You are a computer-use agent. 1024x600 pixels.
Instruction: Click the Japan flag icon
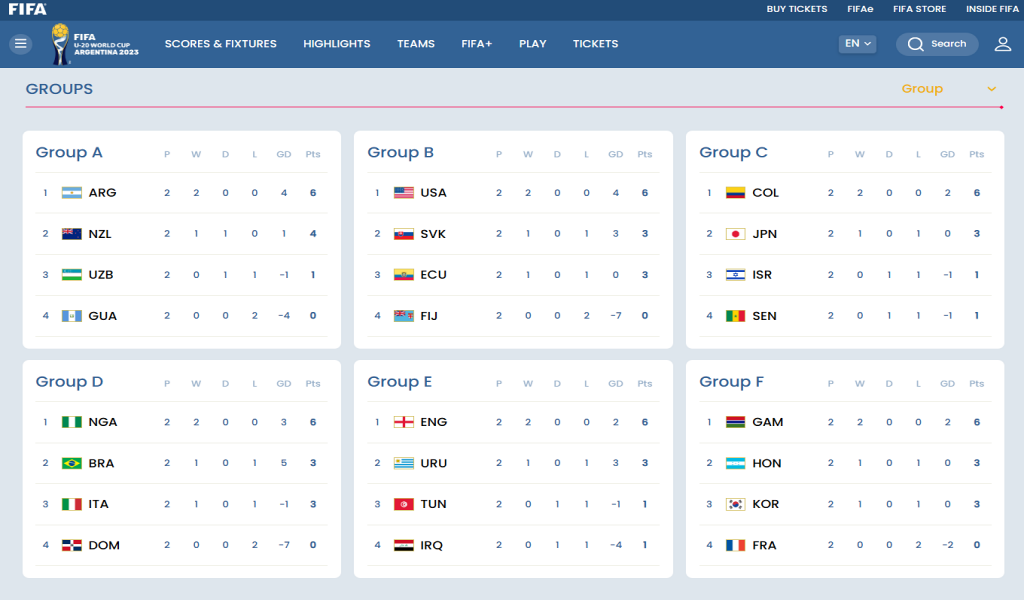735,234
